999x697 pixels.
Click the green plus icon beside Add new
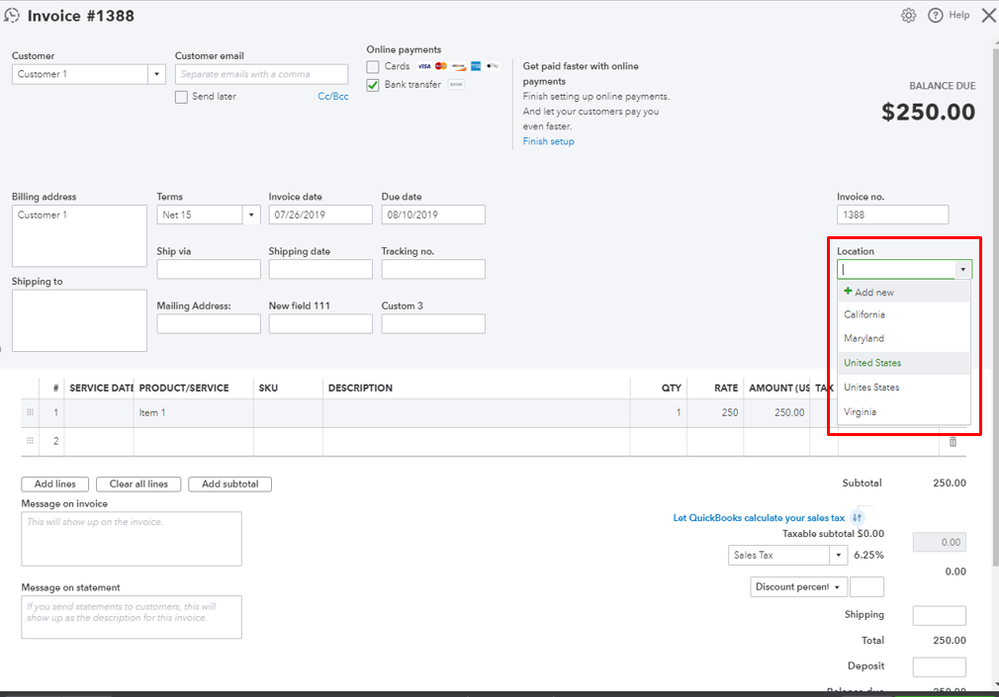pyautogui.click(x=847, y=291)
